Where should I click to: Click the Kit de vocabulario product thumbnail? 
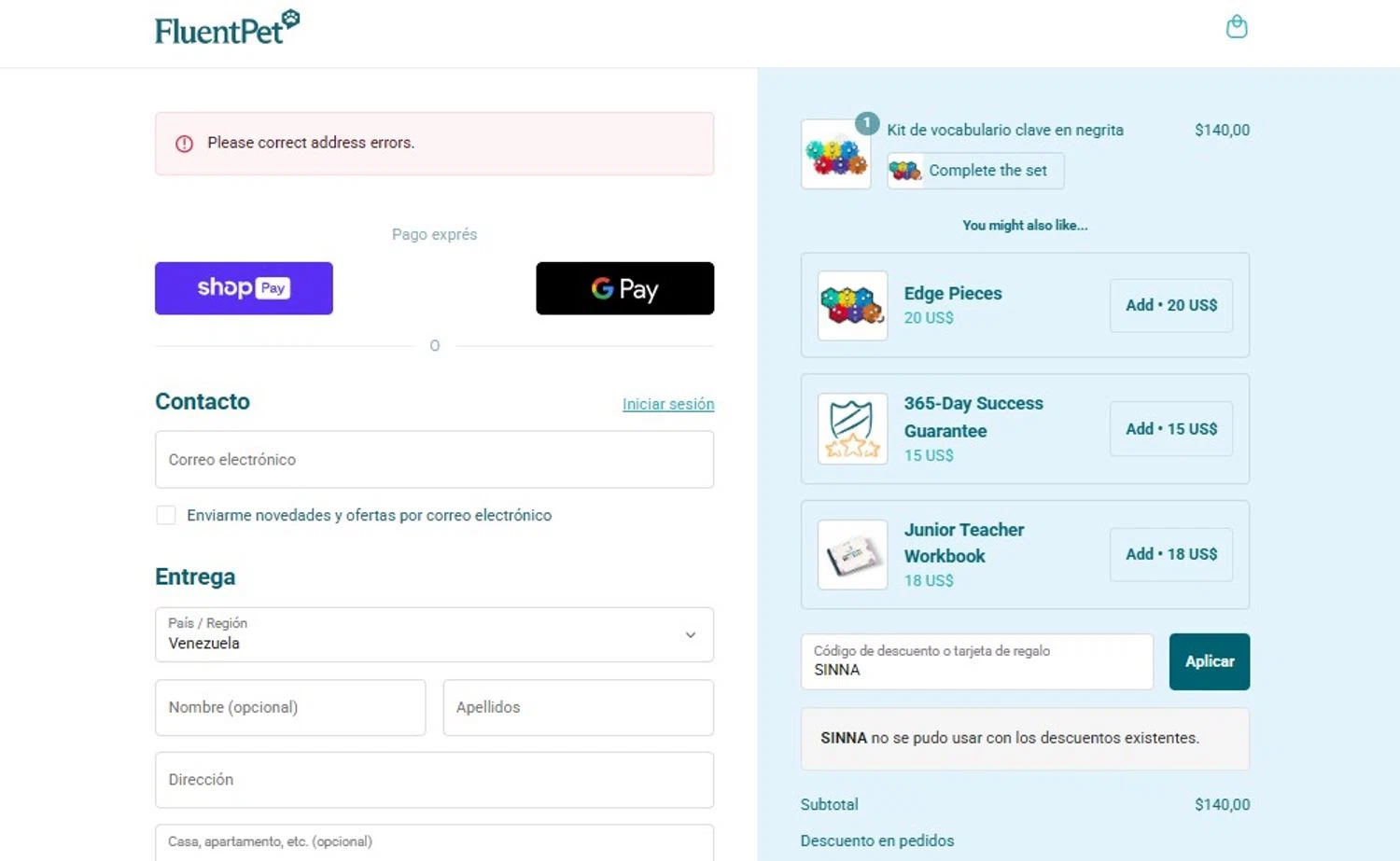point(836,155)
